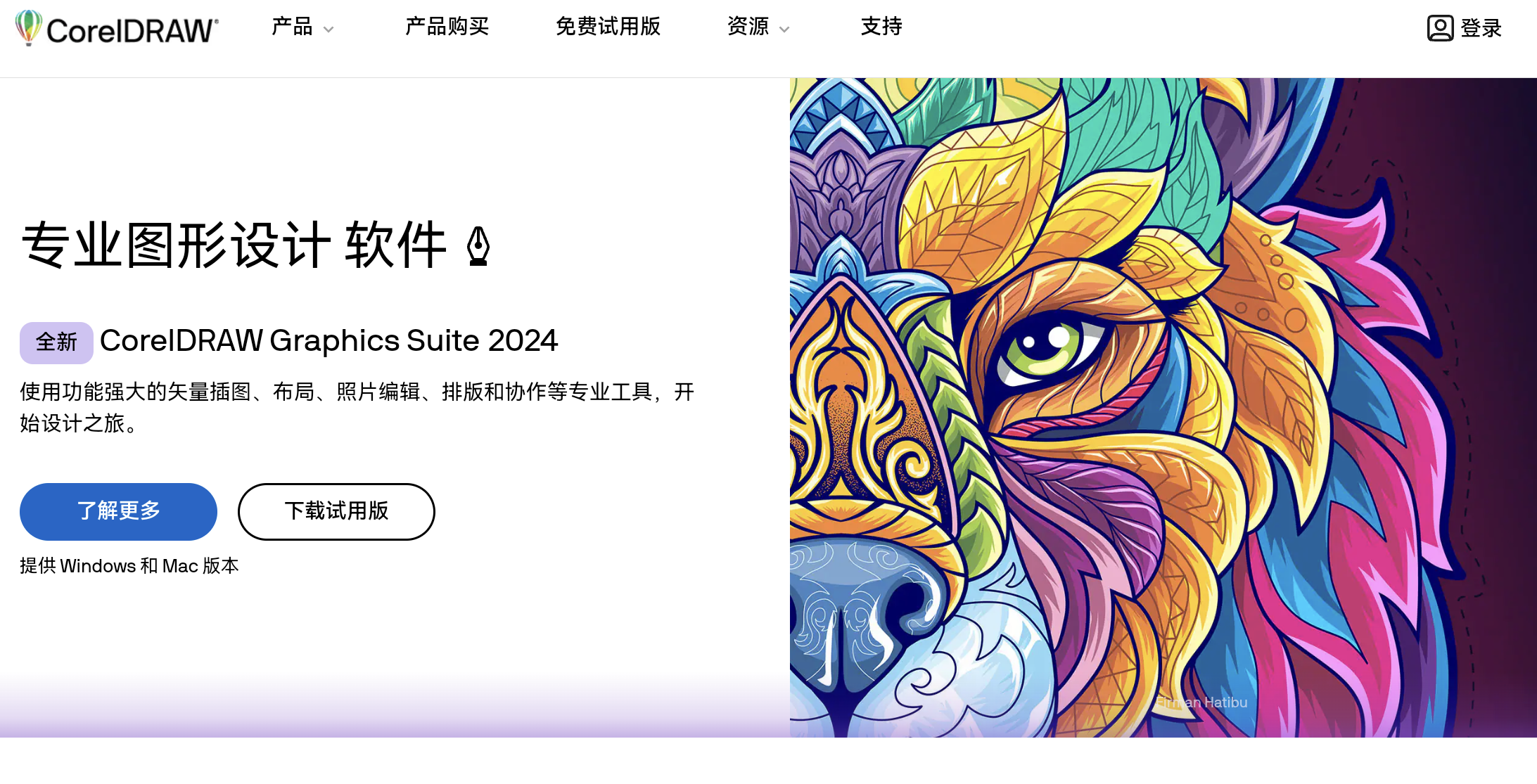
Task: Click the blue 了解更多 button
Action: click(118, 511)
